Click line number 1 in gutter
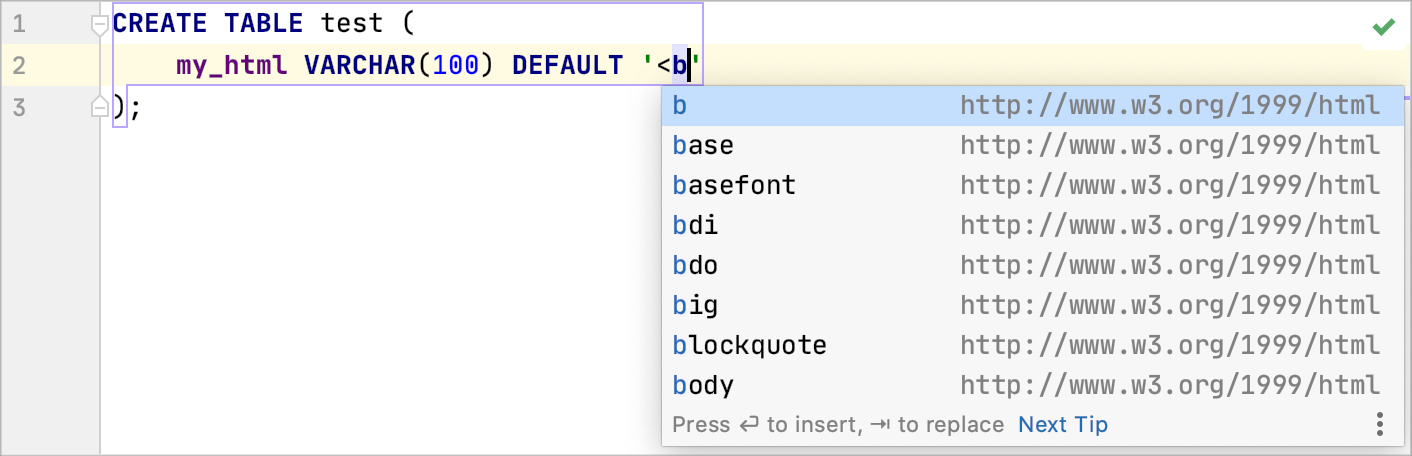 click(19, 23)
